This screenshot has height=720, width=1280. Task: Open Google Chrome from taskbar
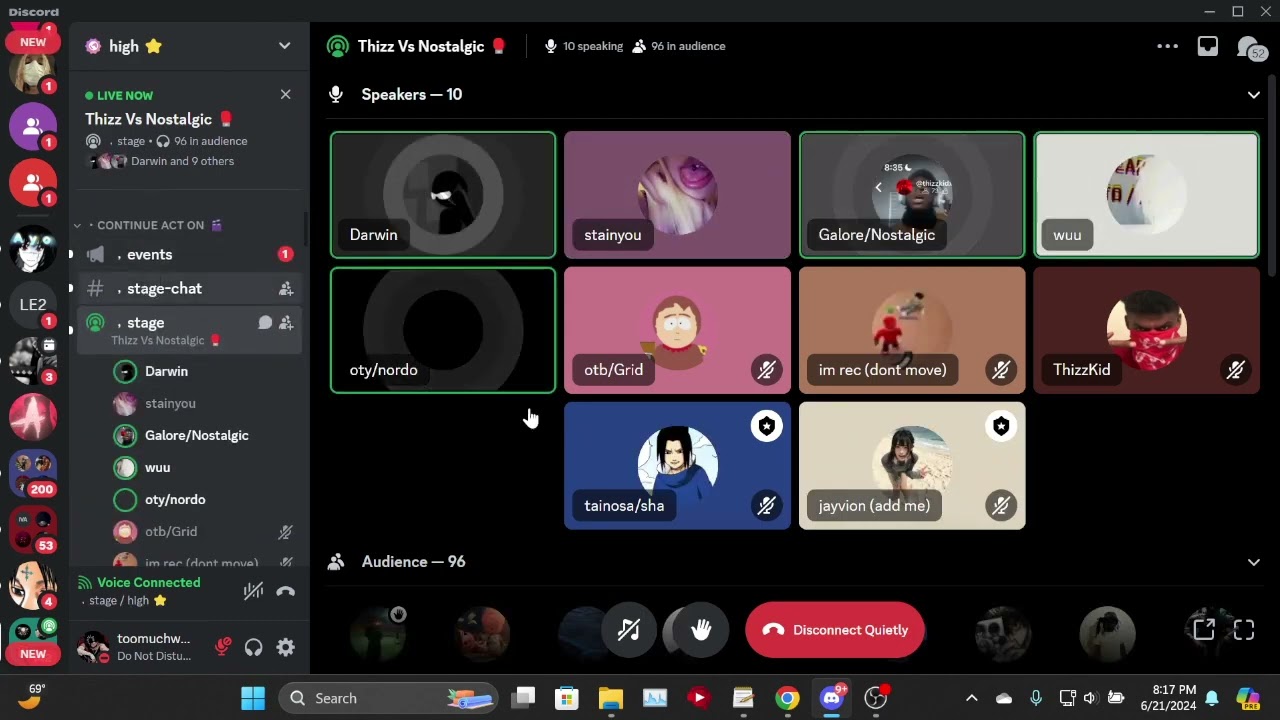(x=787, y=698)
